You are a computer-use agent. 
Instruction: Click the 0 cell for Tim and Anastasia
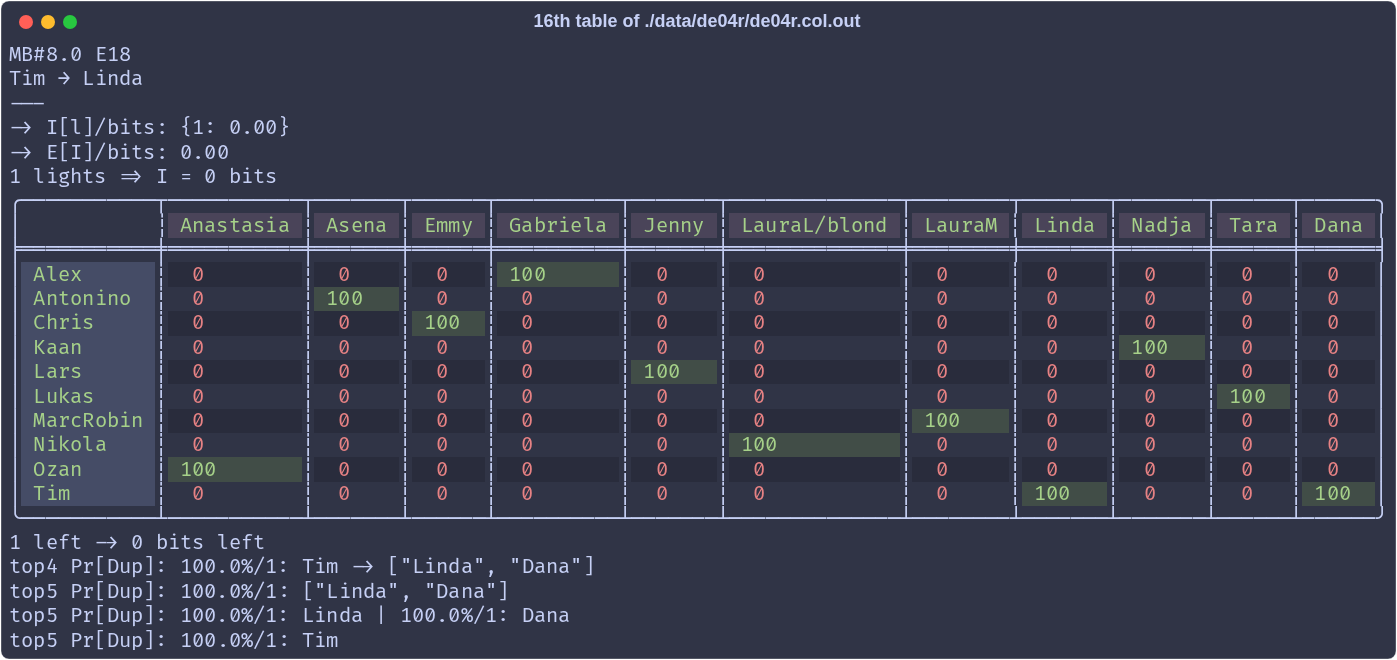pos(235,493)
